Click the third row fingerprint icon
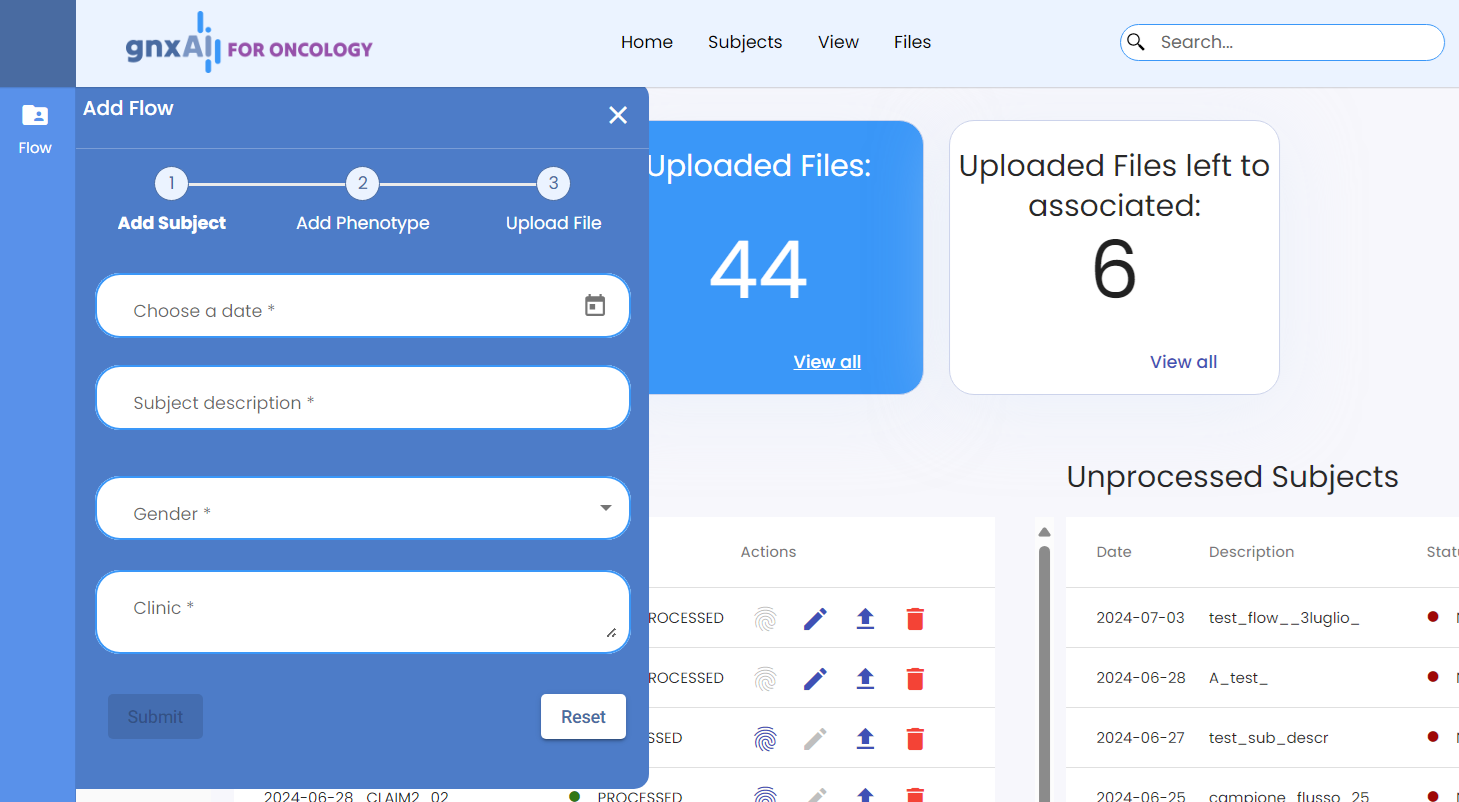The height and width of the screenshot is (802, 1459). coord(765,739)
